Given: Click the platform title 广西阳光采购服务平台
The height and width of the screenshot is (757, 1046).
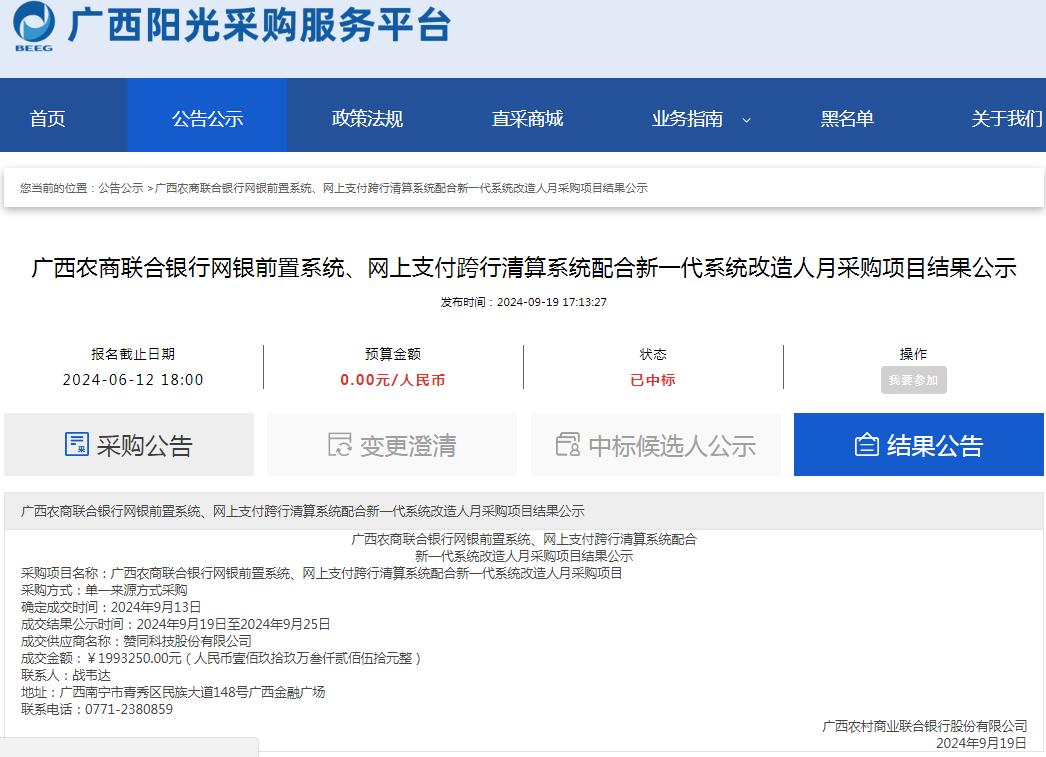Looking at the screenshot, I should (x=259, y=25).
